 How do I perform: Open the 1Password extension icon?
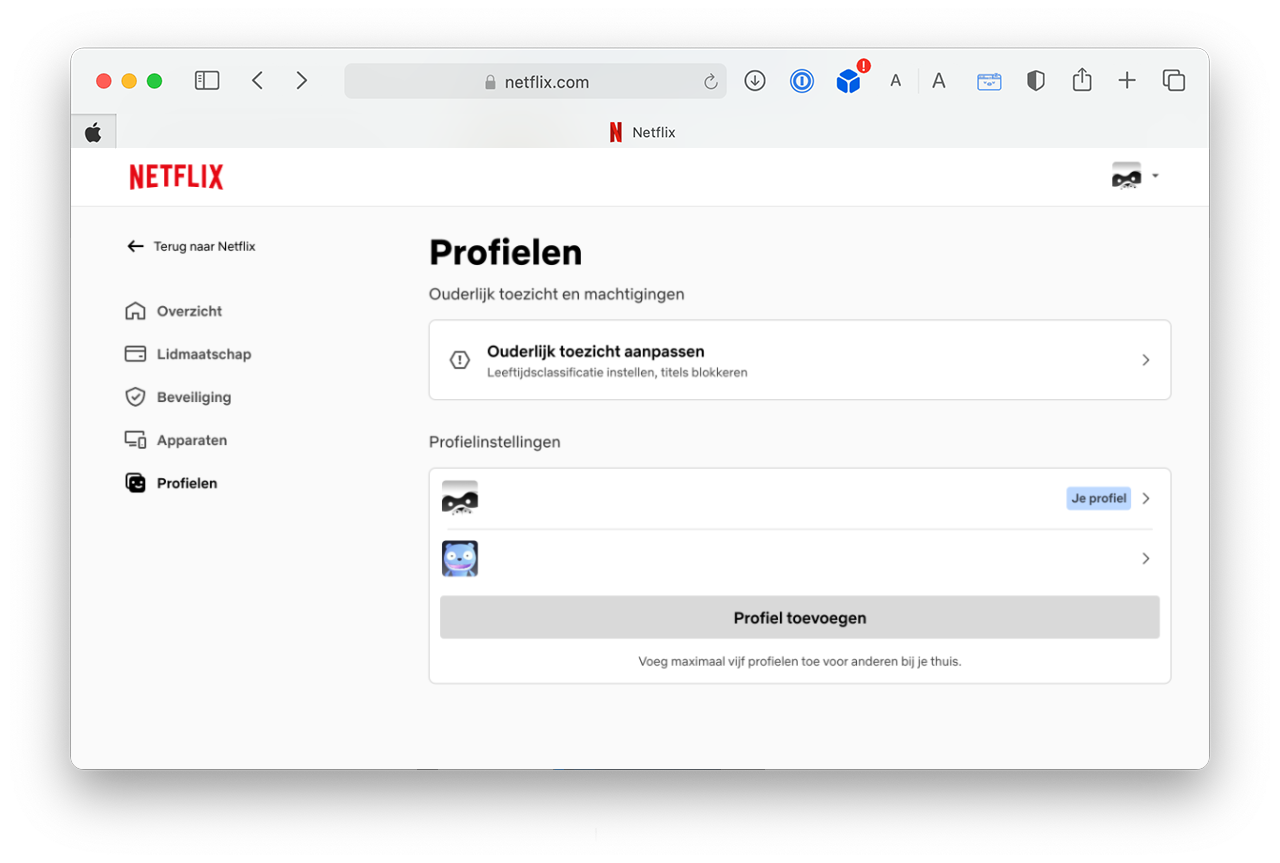point(802,81)
